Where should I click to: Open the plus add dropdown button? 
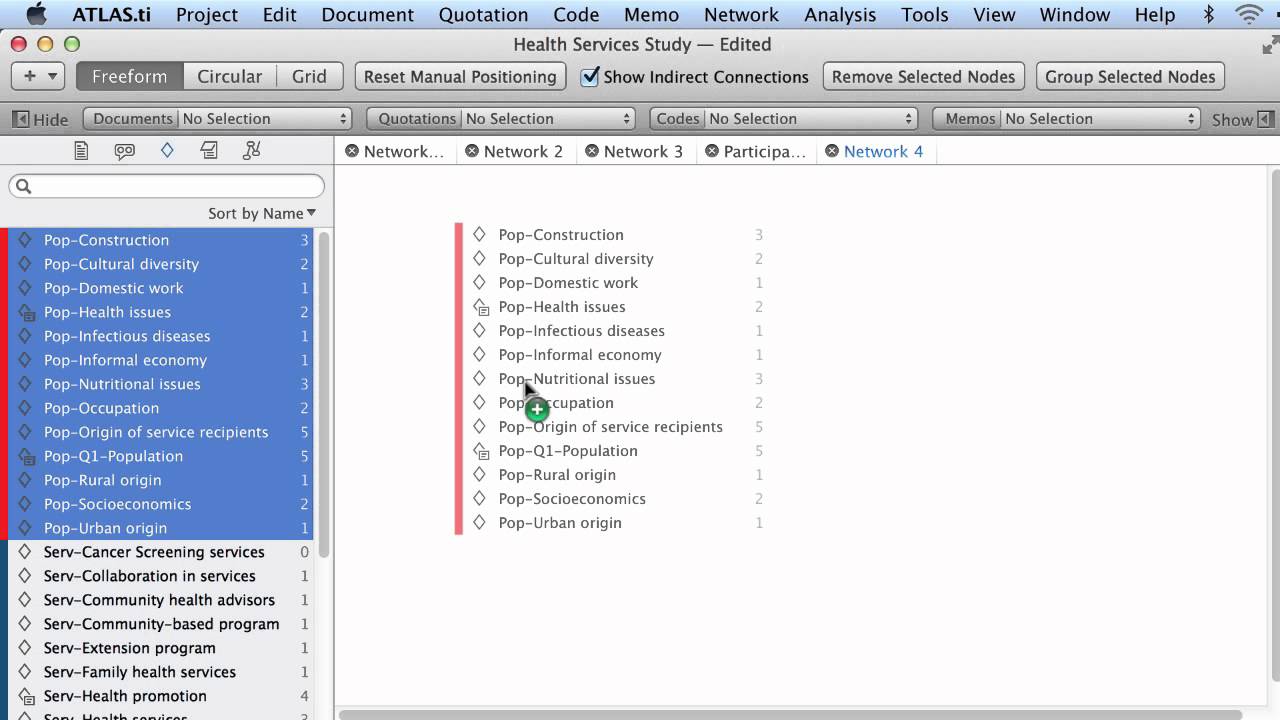pyautogui.click(x=38, y=76)
